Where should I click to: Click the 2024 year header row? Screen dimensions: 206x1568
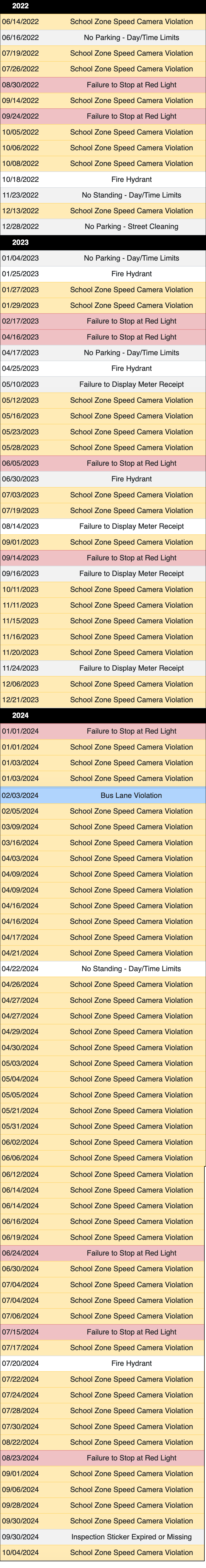tap(102, 715)
